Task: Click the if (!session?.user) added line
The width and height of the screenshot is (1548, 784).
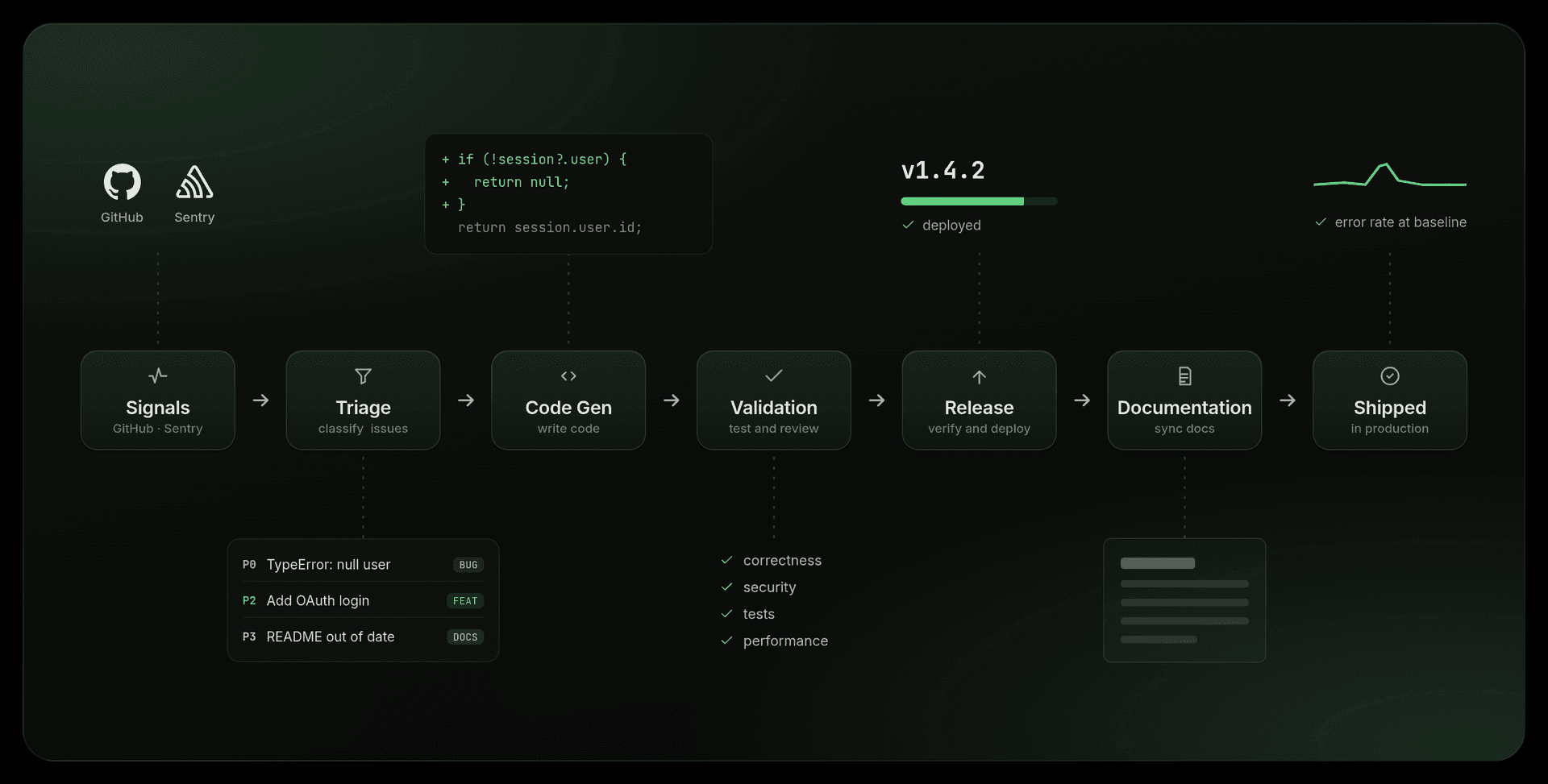Action: pos(534,160)
